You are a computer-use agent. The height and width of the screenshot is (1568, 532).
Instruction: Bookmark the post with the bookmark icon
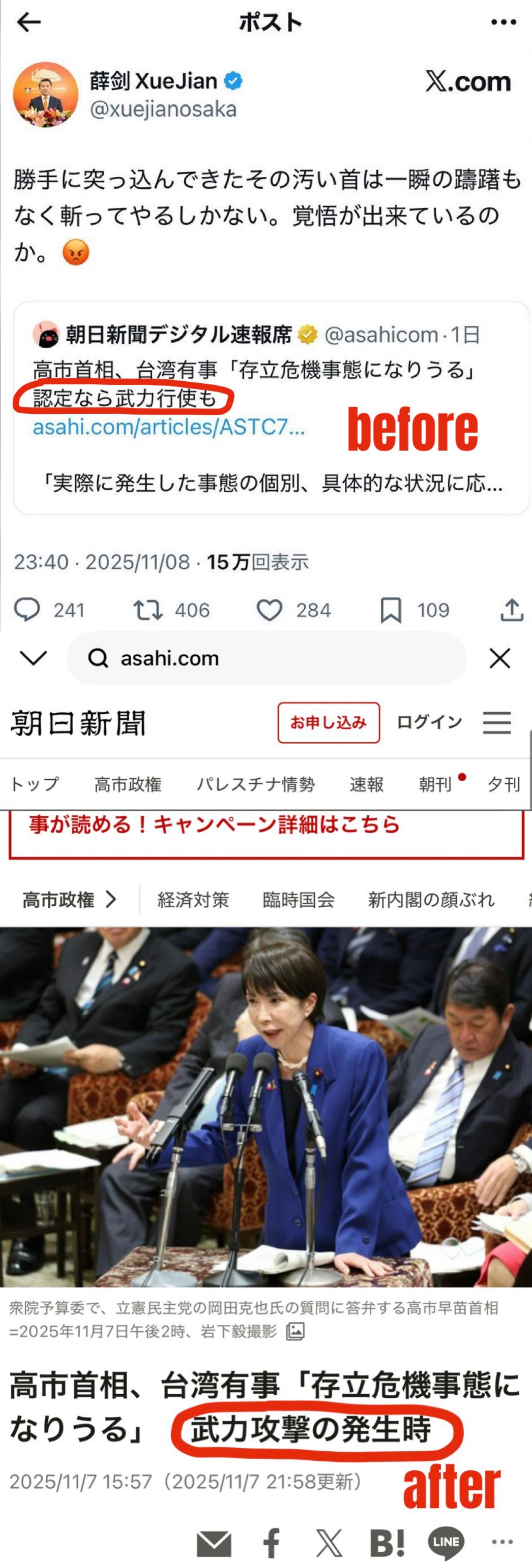391,610
